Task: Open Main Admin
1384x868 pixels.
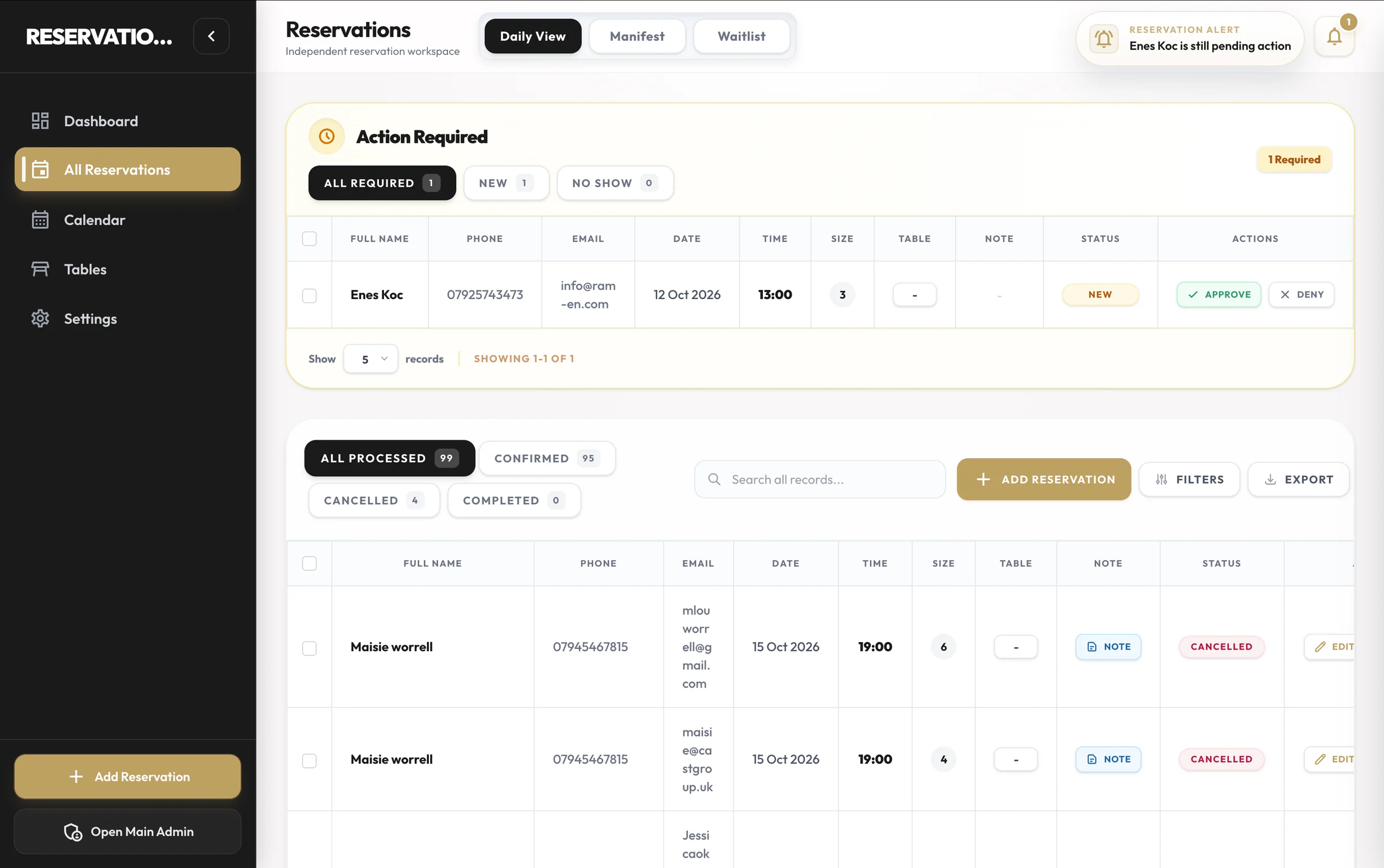Action: click(127, 832)
